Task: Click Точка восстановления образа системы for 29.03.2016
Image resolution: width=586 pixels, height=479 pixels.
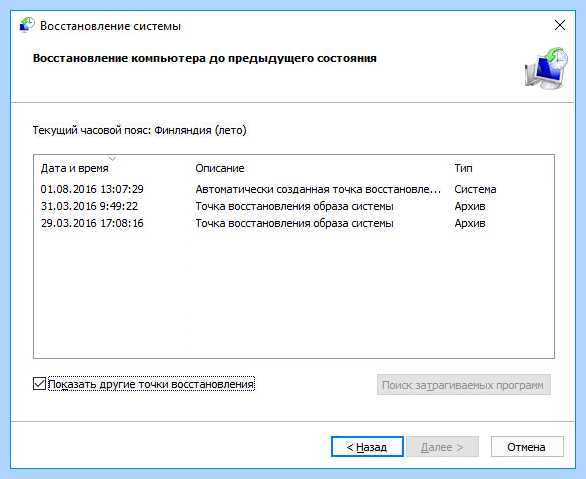Action: pos(294,223)
